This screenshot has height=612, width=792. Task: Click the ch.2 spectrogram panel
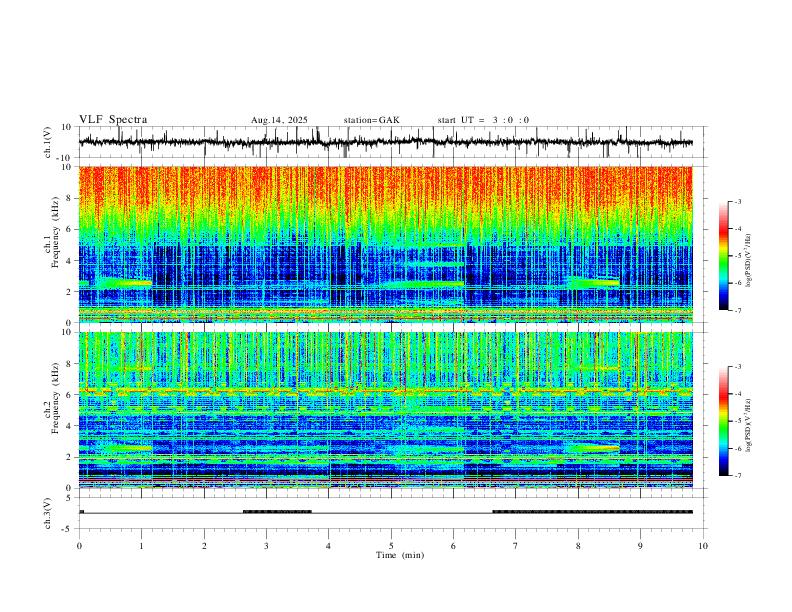coord(385,410)
